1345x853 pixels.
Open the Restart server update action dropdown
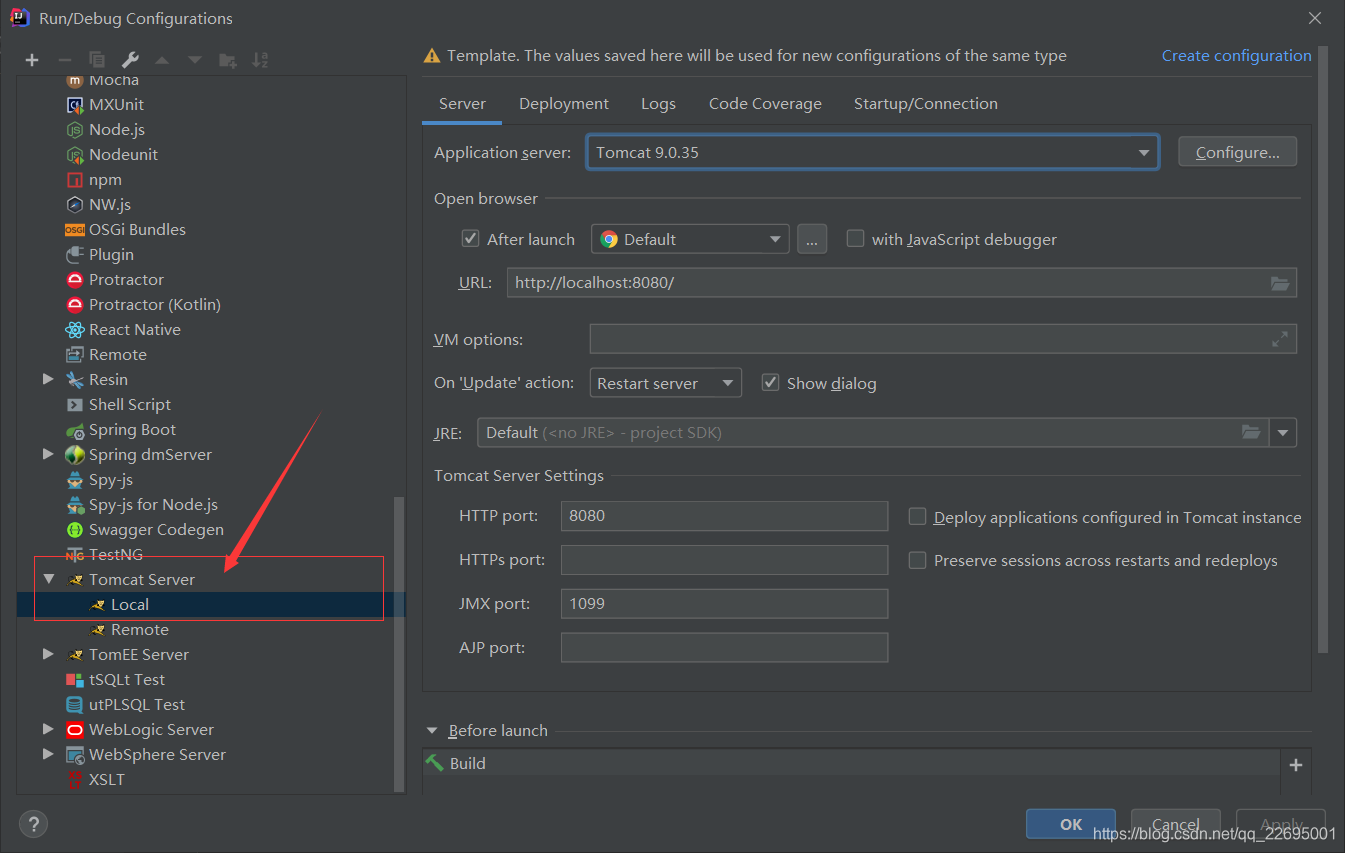tap(665, 383)
